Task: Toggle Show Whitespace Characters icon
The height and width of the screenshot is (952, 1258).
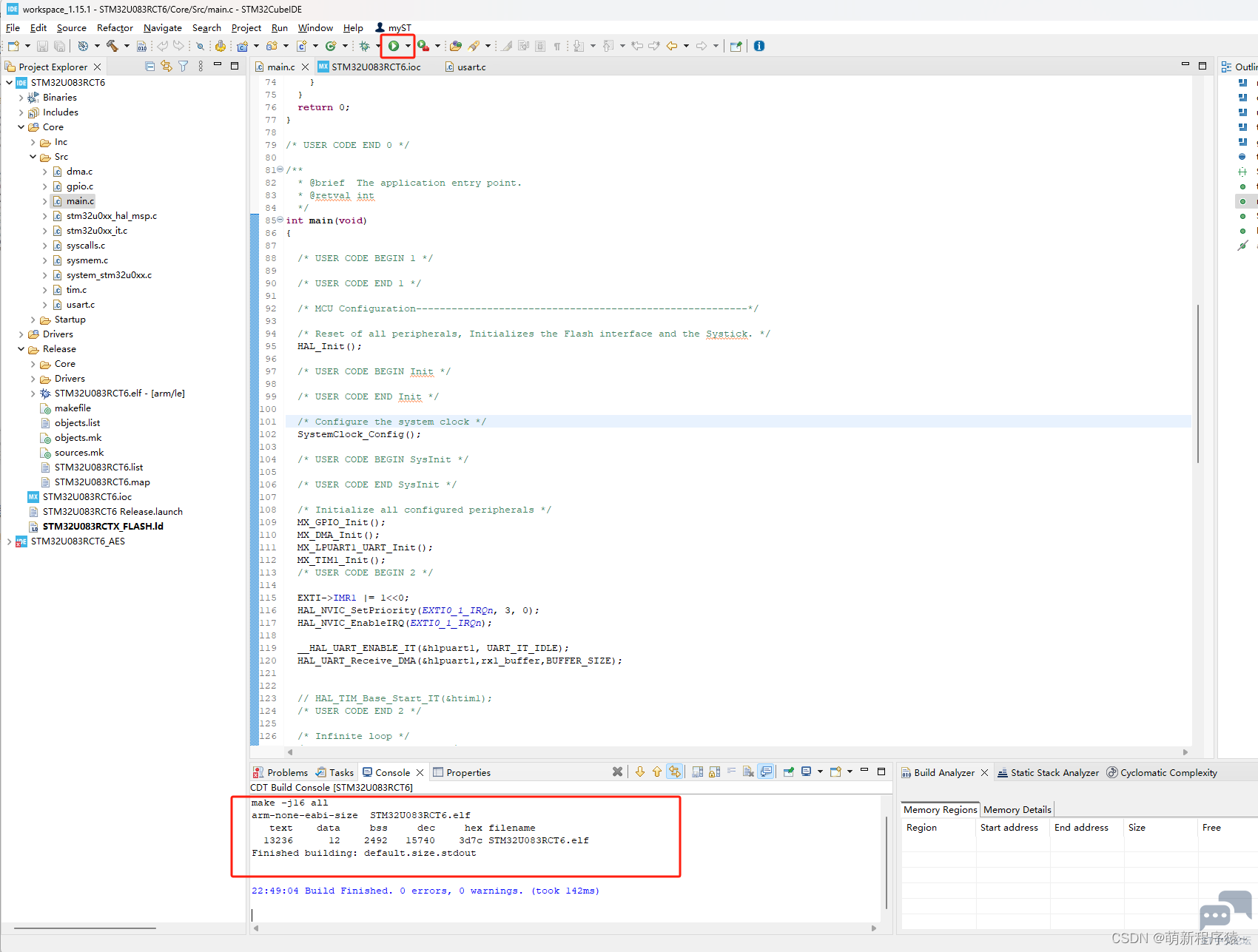Action: [x=556, y=46]
